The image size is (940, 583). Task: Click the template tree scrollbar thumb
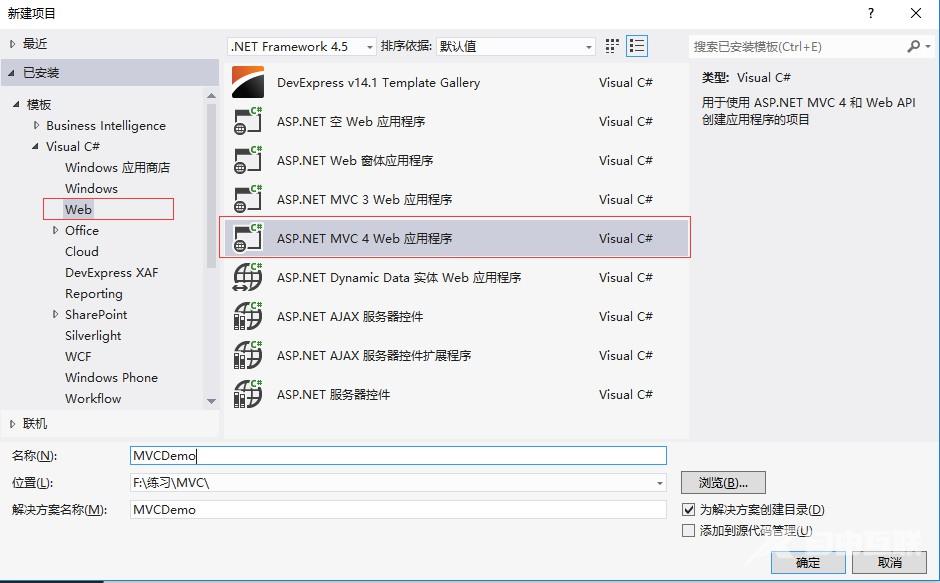pyautogui.click(x=211, y=185)
